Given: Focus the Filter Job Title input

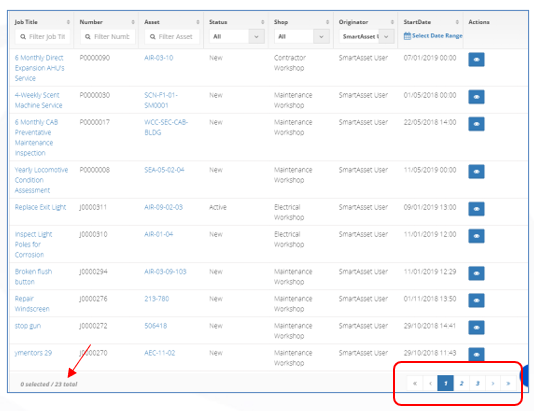Looking at the screenshot, I should (x=43, y=36).
